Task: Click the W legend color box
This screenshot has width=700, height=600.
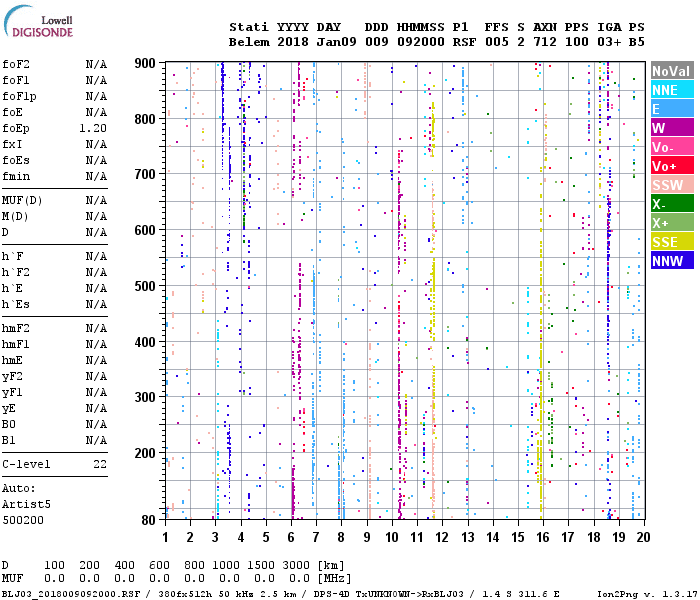Action: tap(672, 128)
